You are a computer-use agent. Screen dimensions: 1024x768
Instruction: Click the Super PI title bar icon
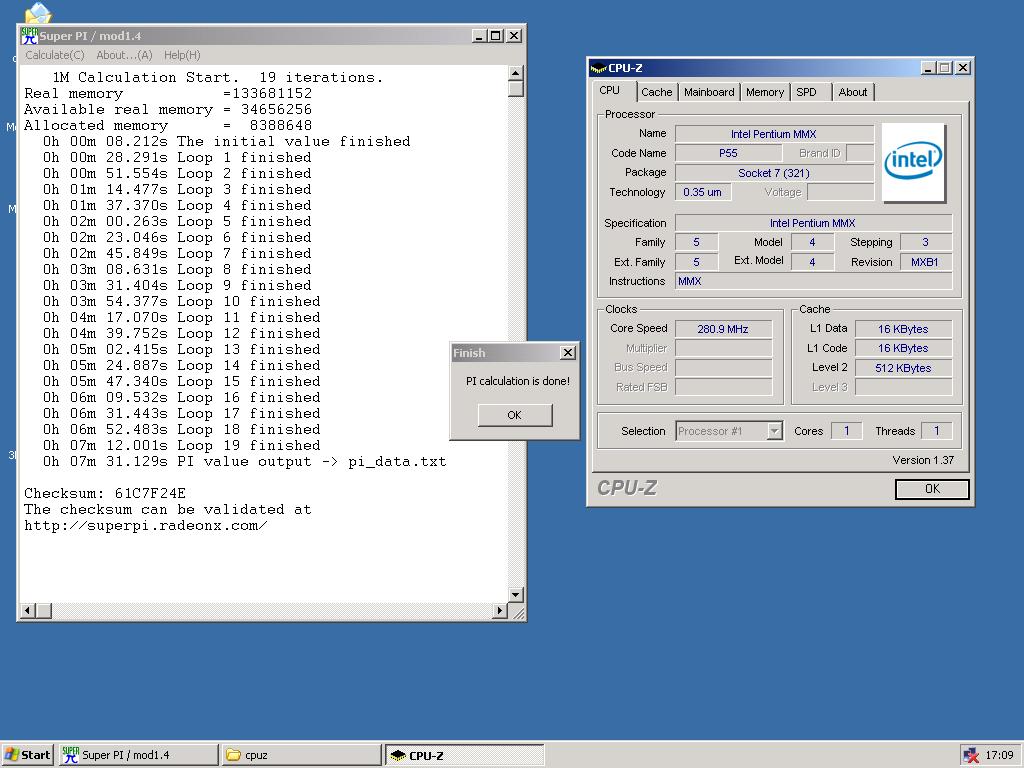point(29,36)
